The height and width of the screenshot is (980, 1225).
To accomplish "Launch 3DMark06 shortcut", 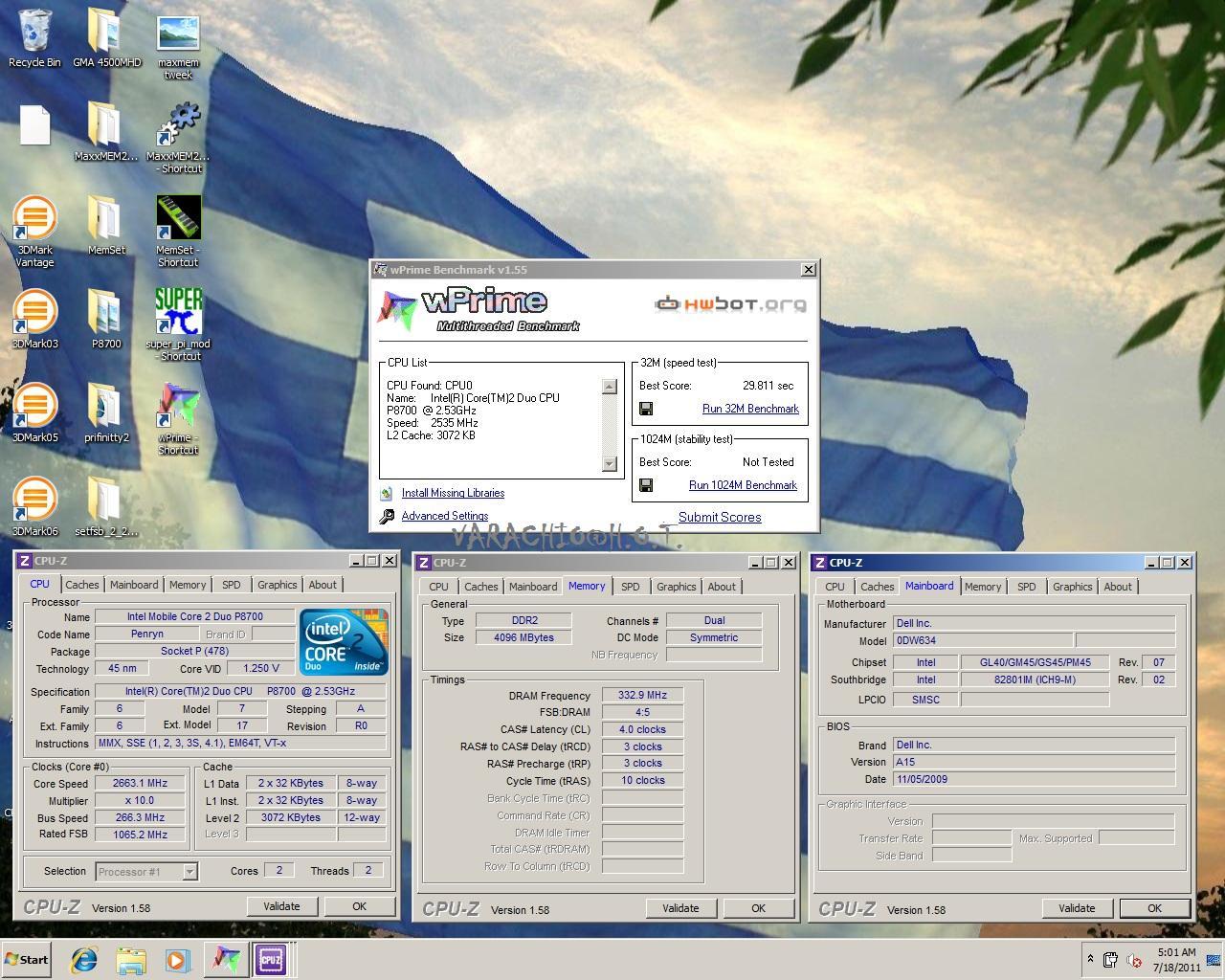I will pos(34,507).
